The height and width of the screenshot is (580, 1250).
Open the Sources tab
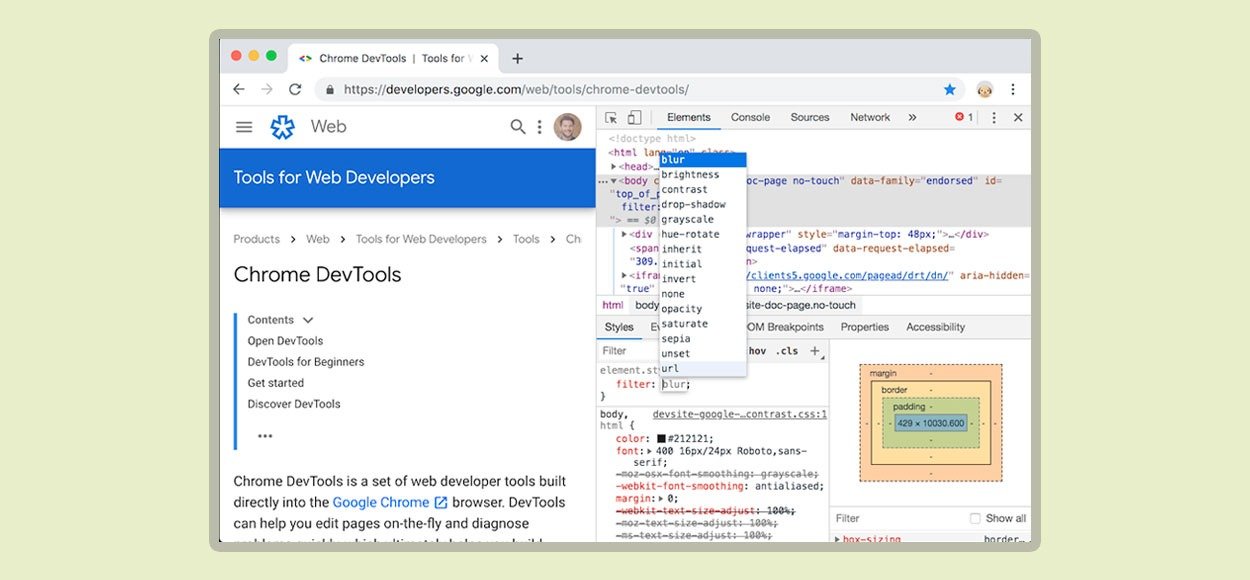(810, 118)
